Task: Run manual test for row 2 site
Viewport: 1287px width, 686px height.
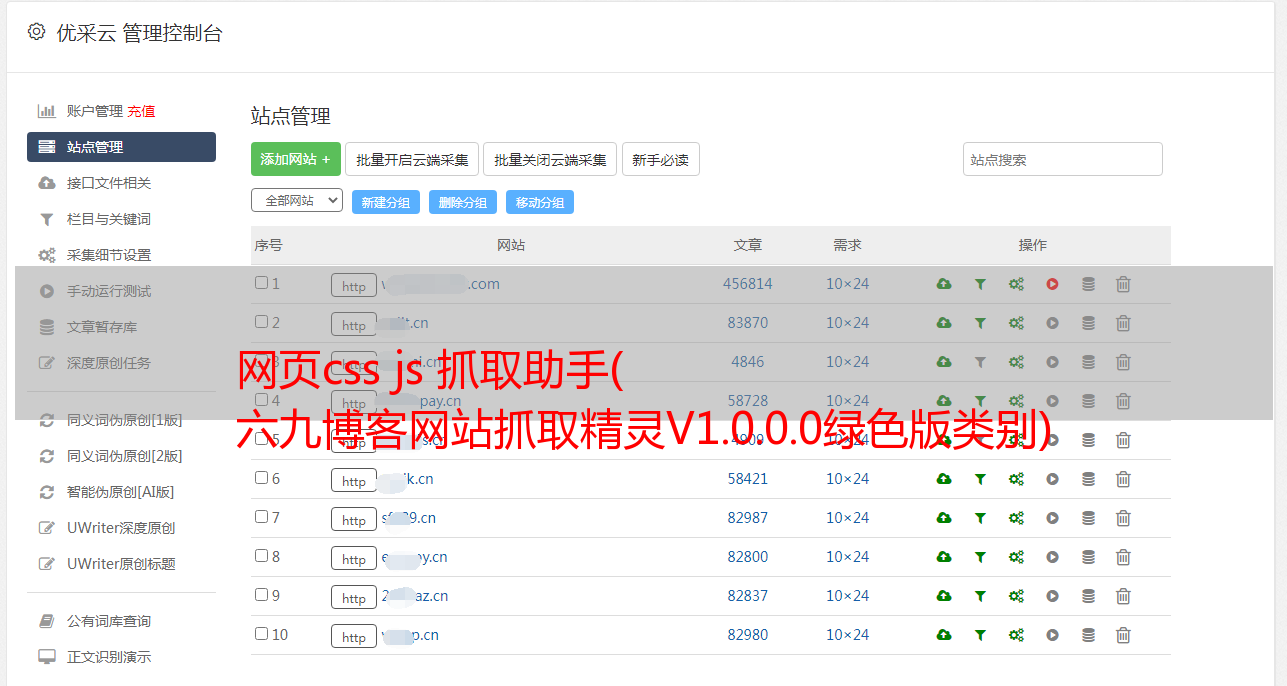Action: tap(1052, 323)
